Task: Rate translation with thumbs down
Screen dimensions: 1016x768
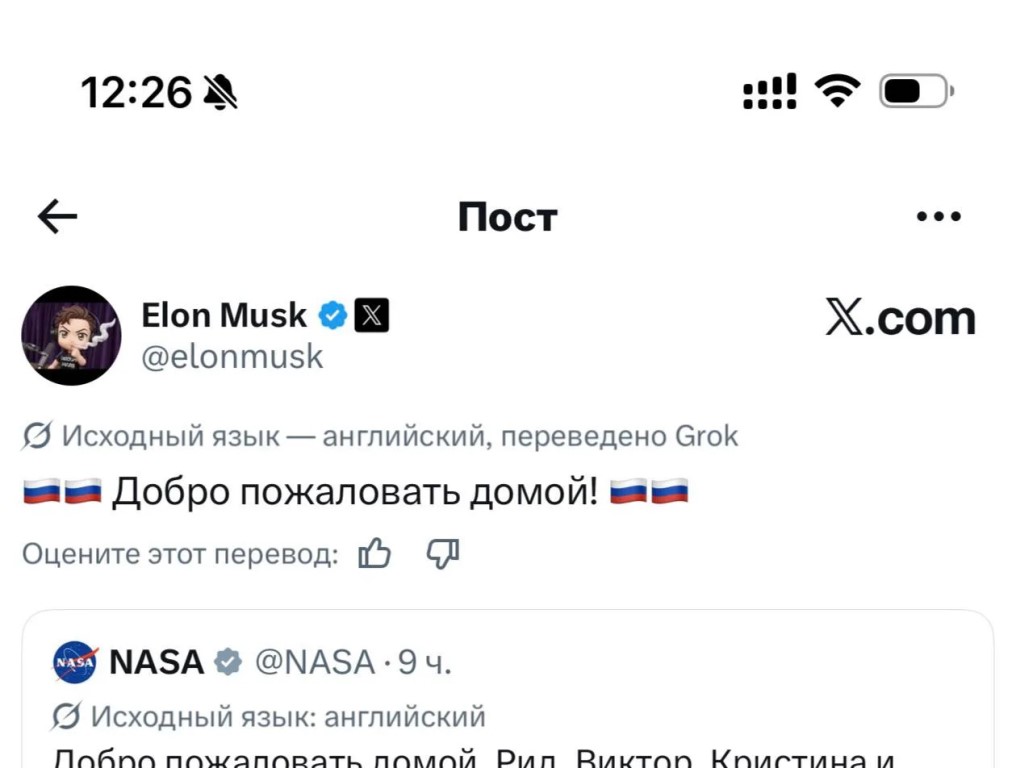Action: point(443,553)
